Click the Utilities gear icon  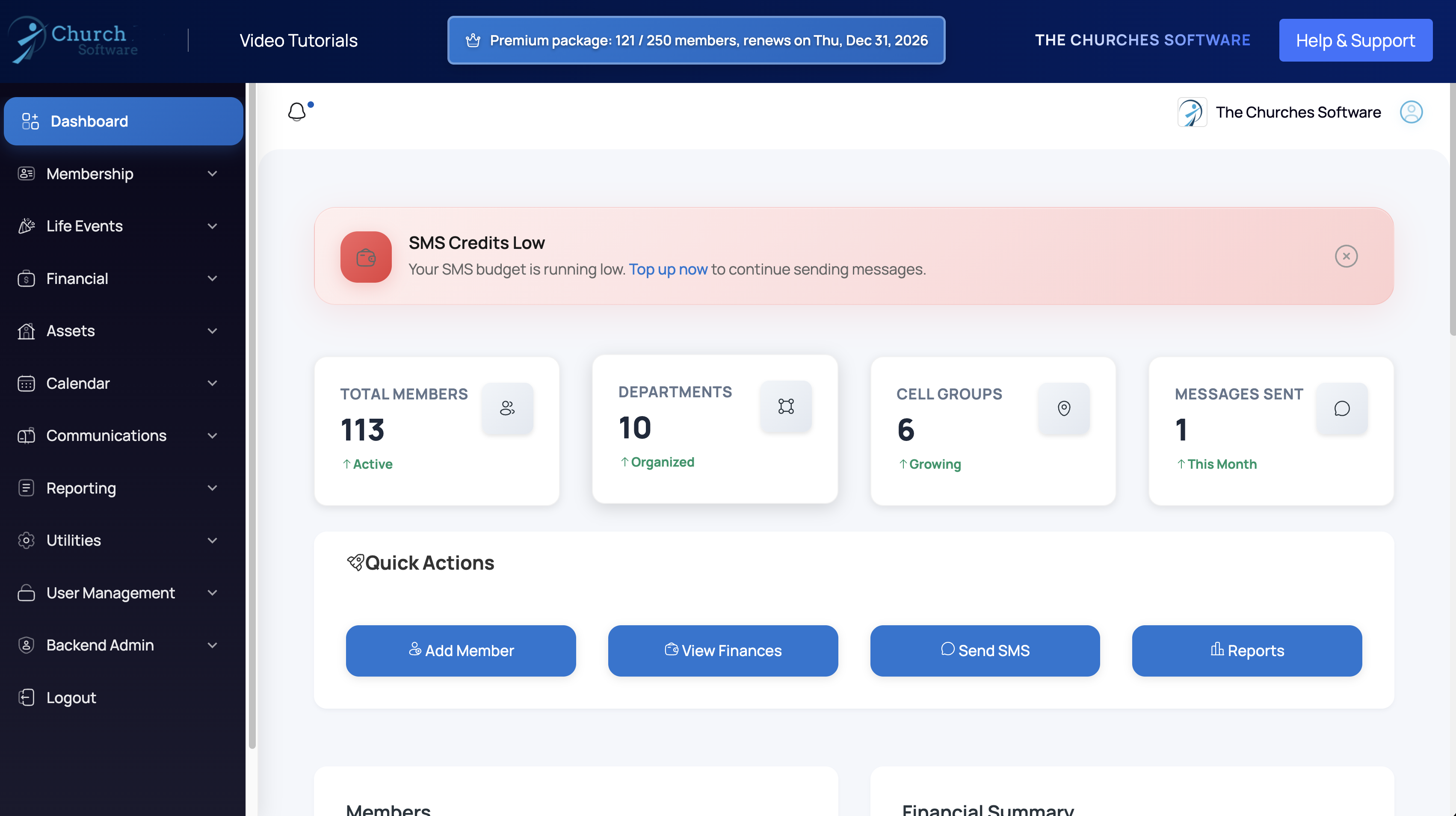pos(27,540)
